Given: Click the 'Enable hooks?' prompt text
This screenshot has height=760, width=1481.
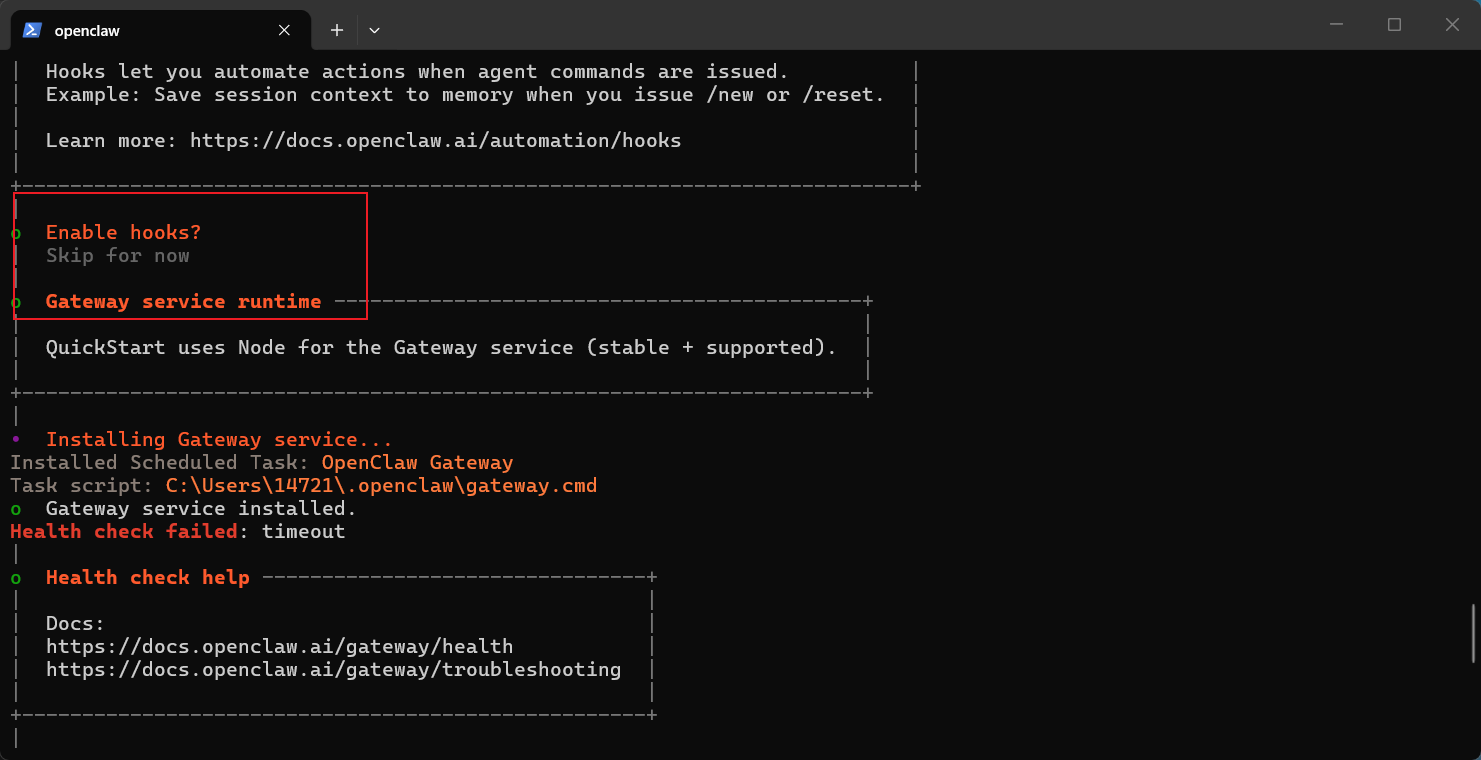Looking at the screenshot, I should click(x=123, y=232).
